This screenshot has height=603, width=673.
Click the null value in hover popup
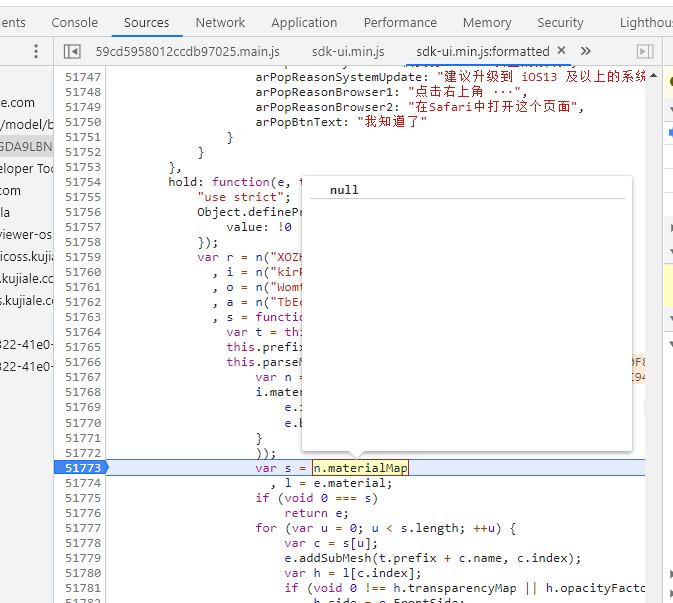point(344,190)
